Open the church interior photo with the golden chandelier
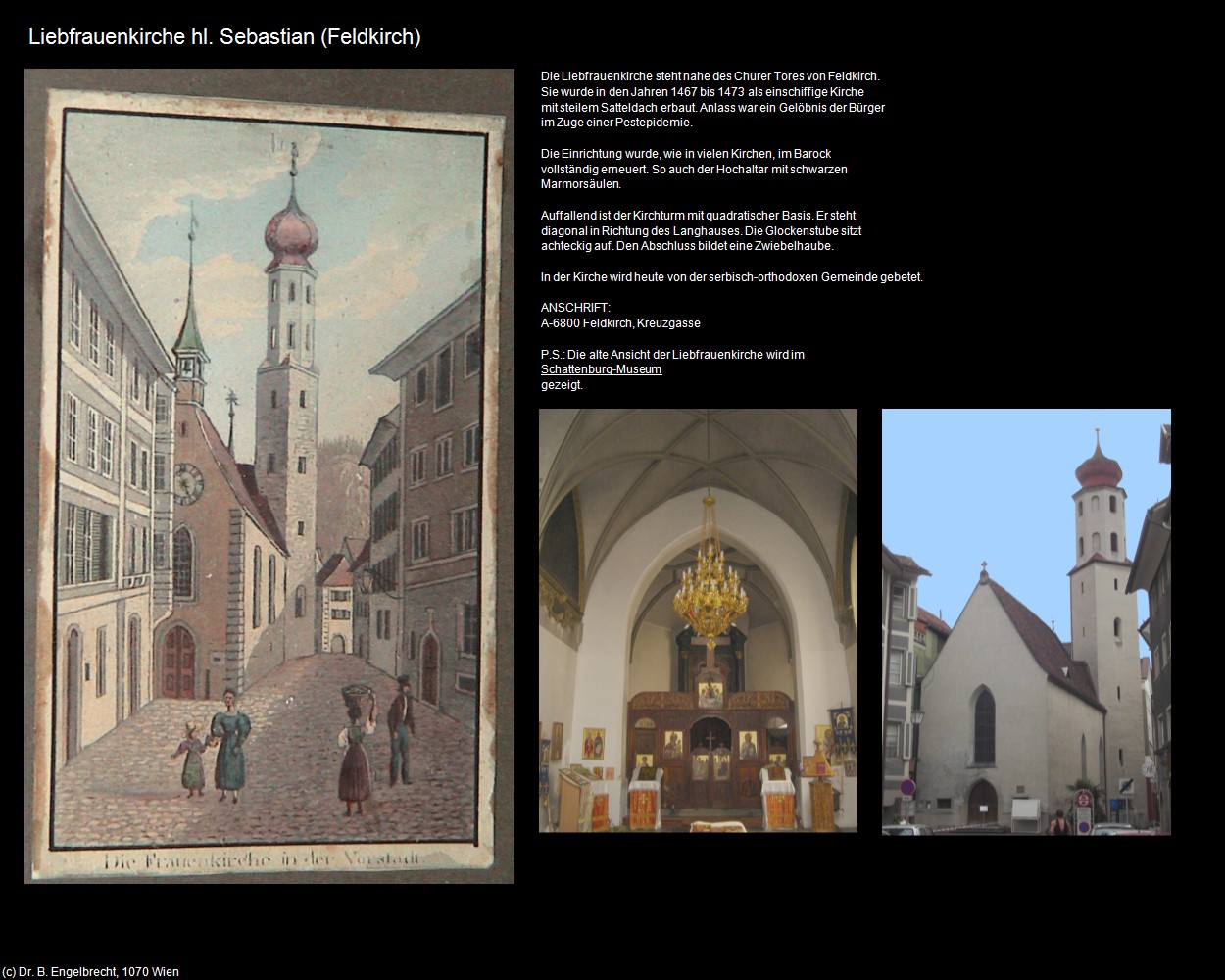The width and height of the screenshot is (1225, 980). (698, 620)
